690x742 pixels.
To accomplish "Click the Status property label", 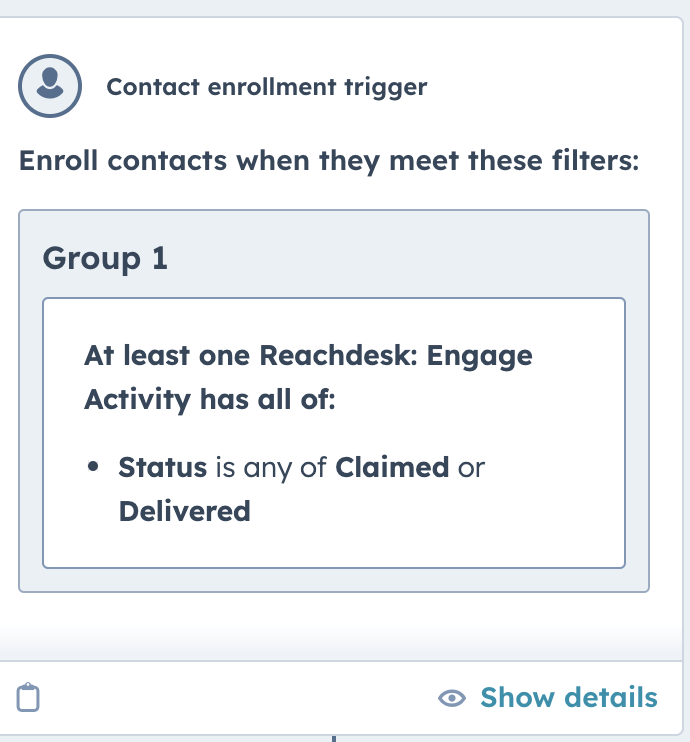I will click(x=162, y=467).
